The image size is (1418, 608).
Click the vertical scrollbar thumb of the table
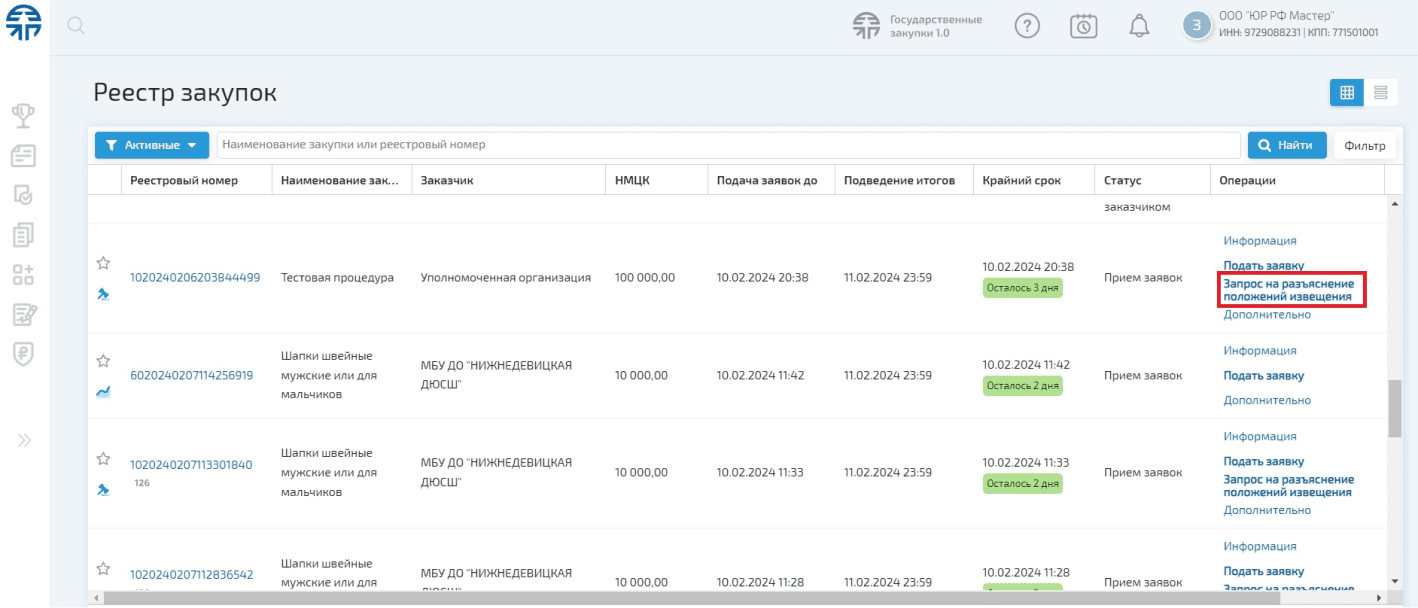(1394, 408)
